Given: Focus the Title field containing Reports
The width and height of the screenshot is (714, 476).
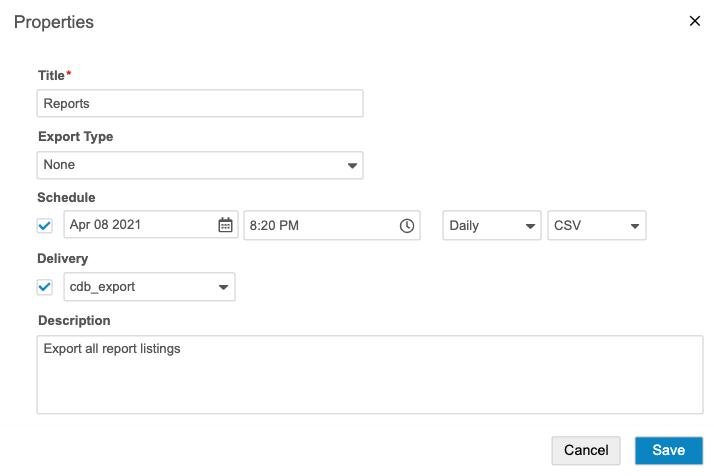Looking at the screenshot, I should tap(200, 104).
